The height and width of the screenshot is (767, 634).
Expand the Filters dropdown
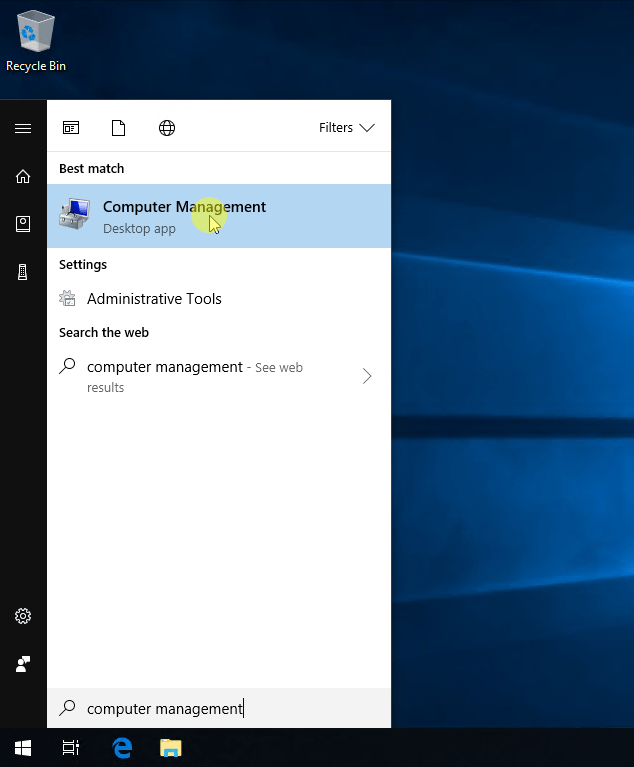point(347,128)
